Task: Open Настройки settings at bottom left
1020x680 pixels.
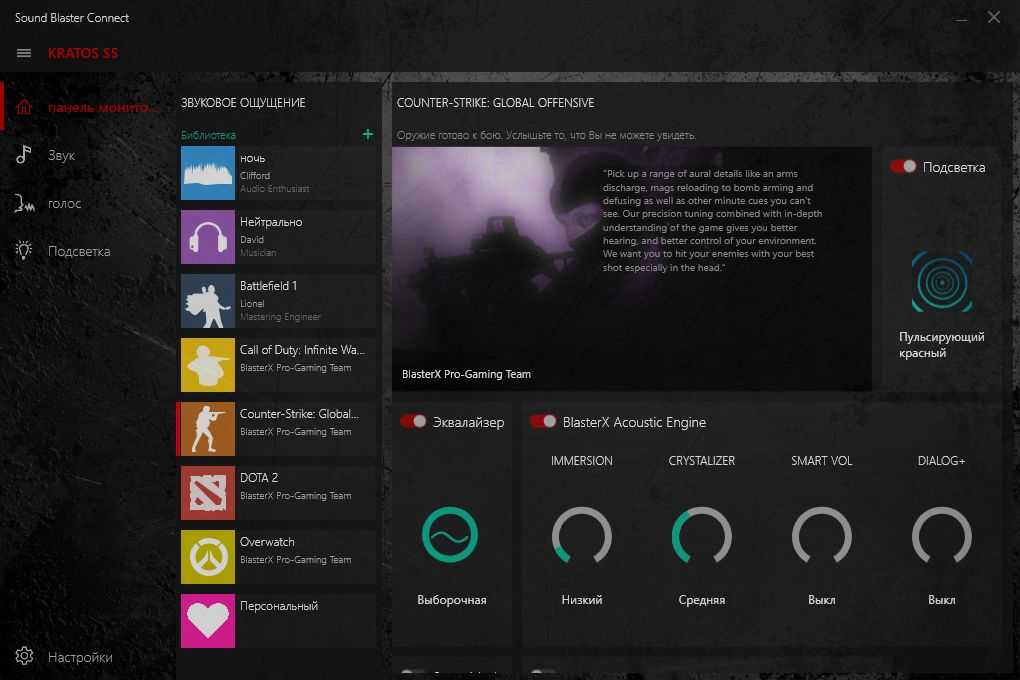Action: coord(79,657)
